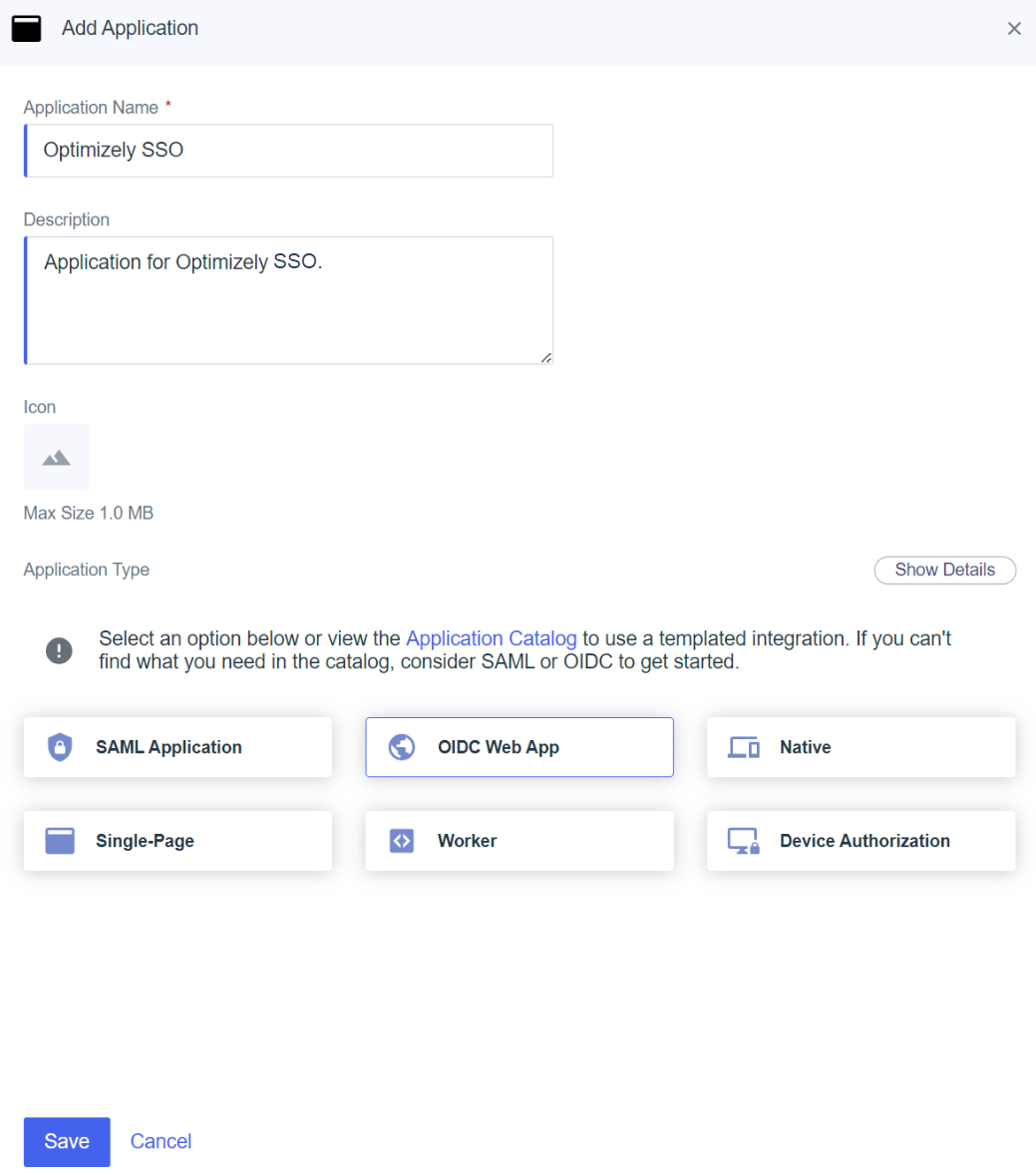Save the new application
Screen dimensions: 1036x1175
click(67, 1141)
